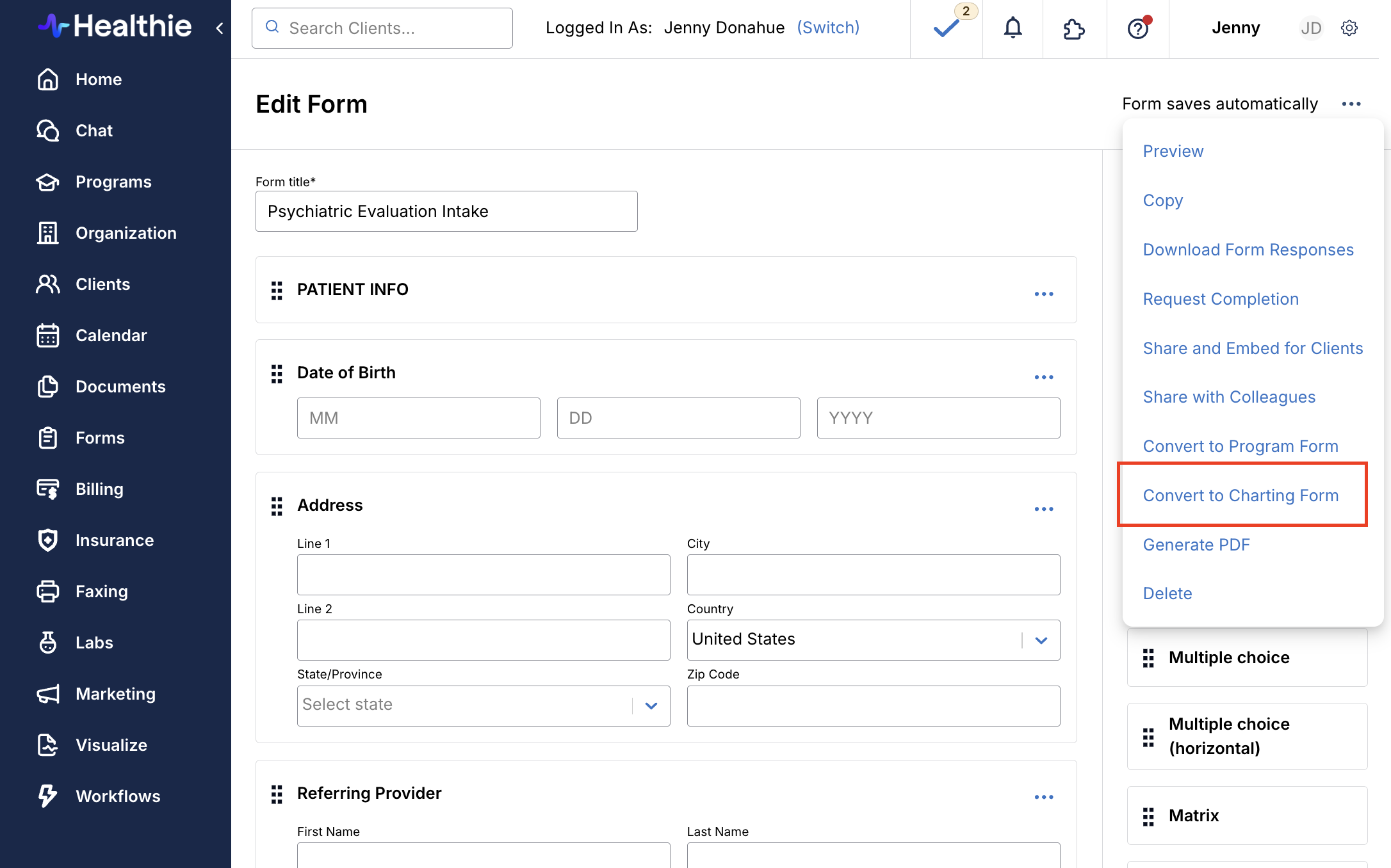Screen dimensions: 1391x868
Task: Choose Generate PDF from the menu
Action: [1196, 545]
